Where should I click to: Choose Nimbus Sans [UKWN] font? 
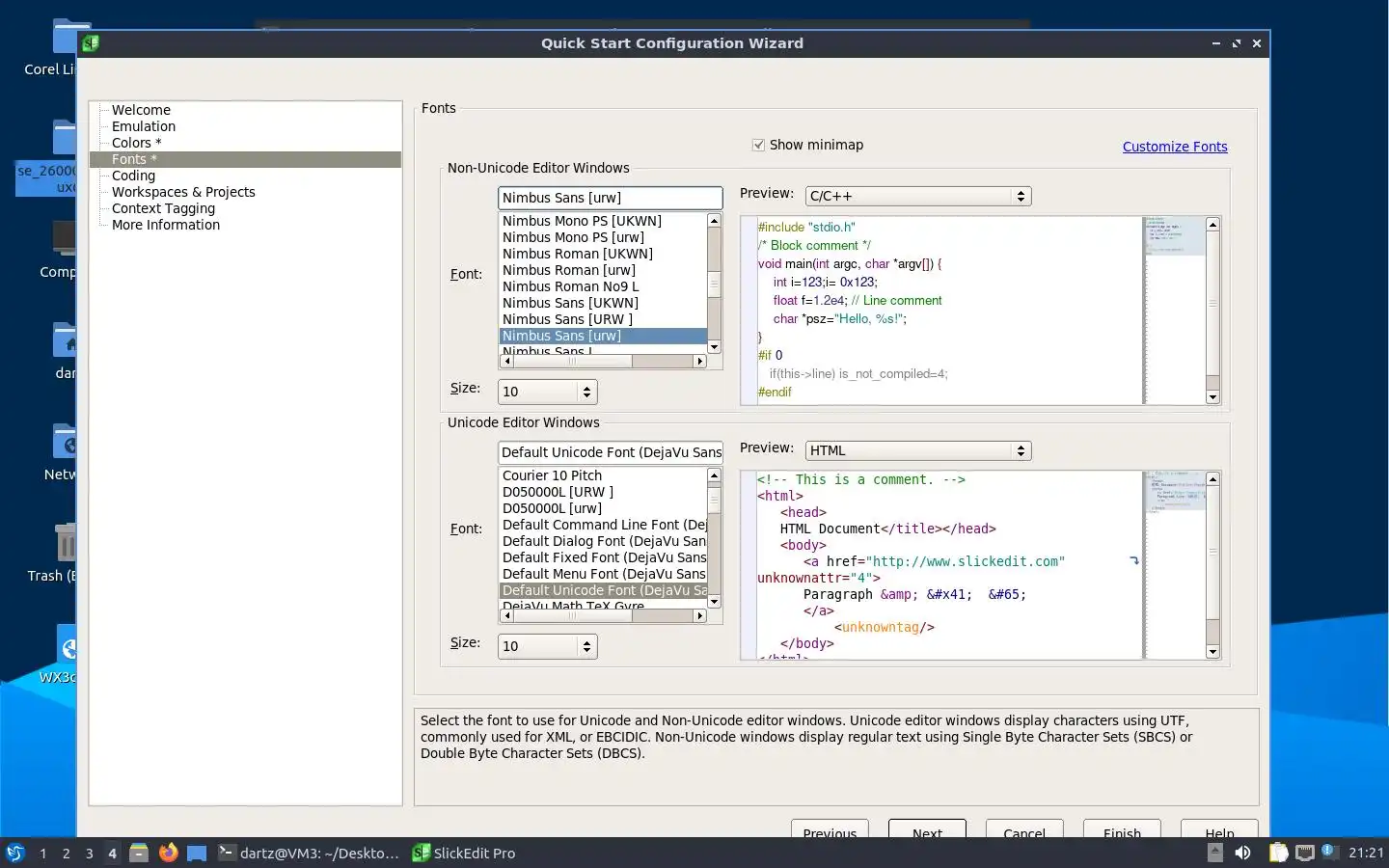(603, 303)
